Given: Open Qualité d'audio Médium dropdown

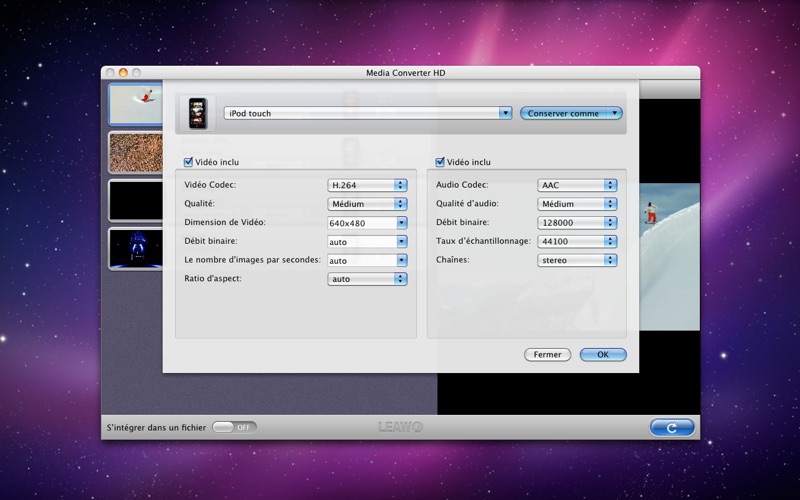Looking at the screenshot, I should (x=577, y=204).
